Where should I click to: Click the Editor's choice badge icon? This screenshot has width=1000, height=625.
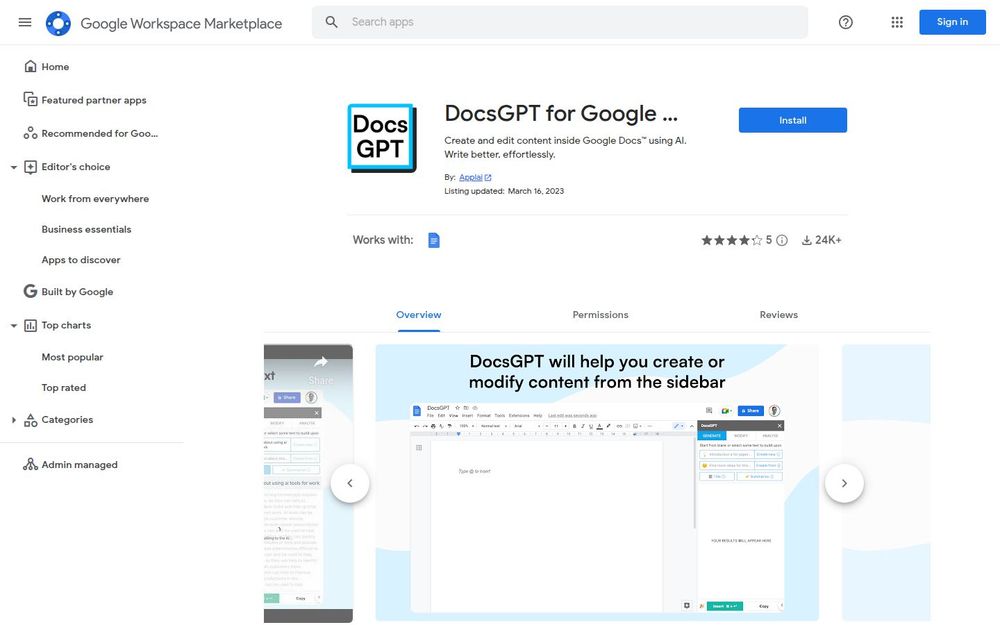pyautogui.click(x=30, y=167)
